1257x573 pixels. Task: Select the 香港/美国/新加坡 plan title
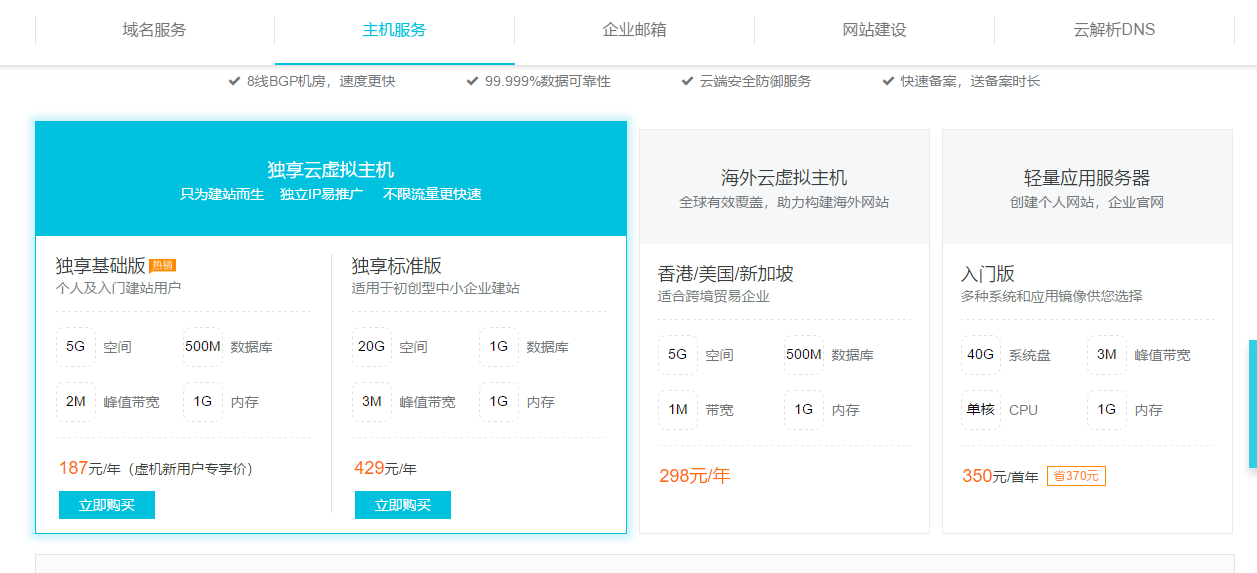tap(725, 274)
